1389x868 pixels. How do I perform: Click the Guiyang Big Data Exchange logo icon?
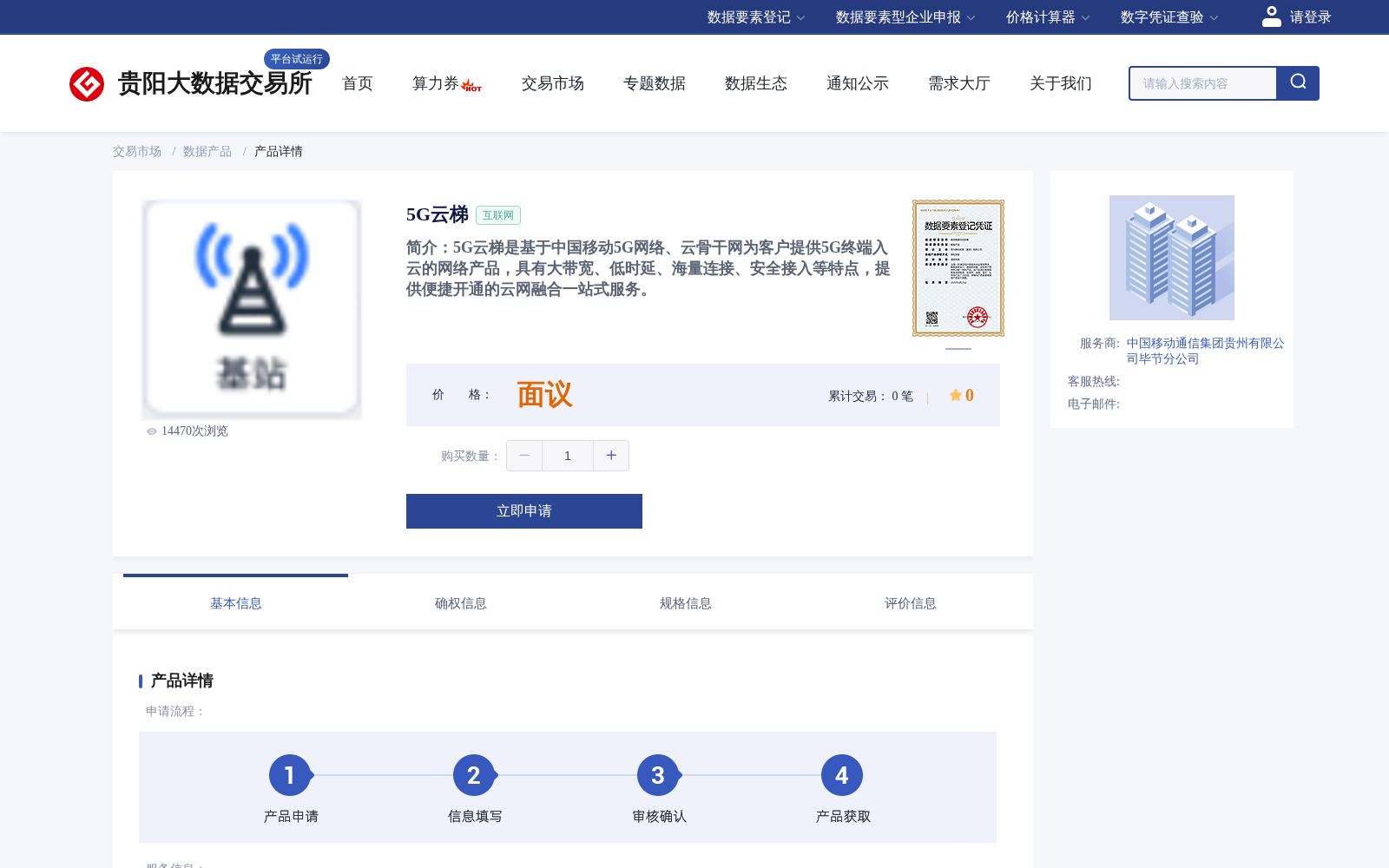tap(87, 84)
